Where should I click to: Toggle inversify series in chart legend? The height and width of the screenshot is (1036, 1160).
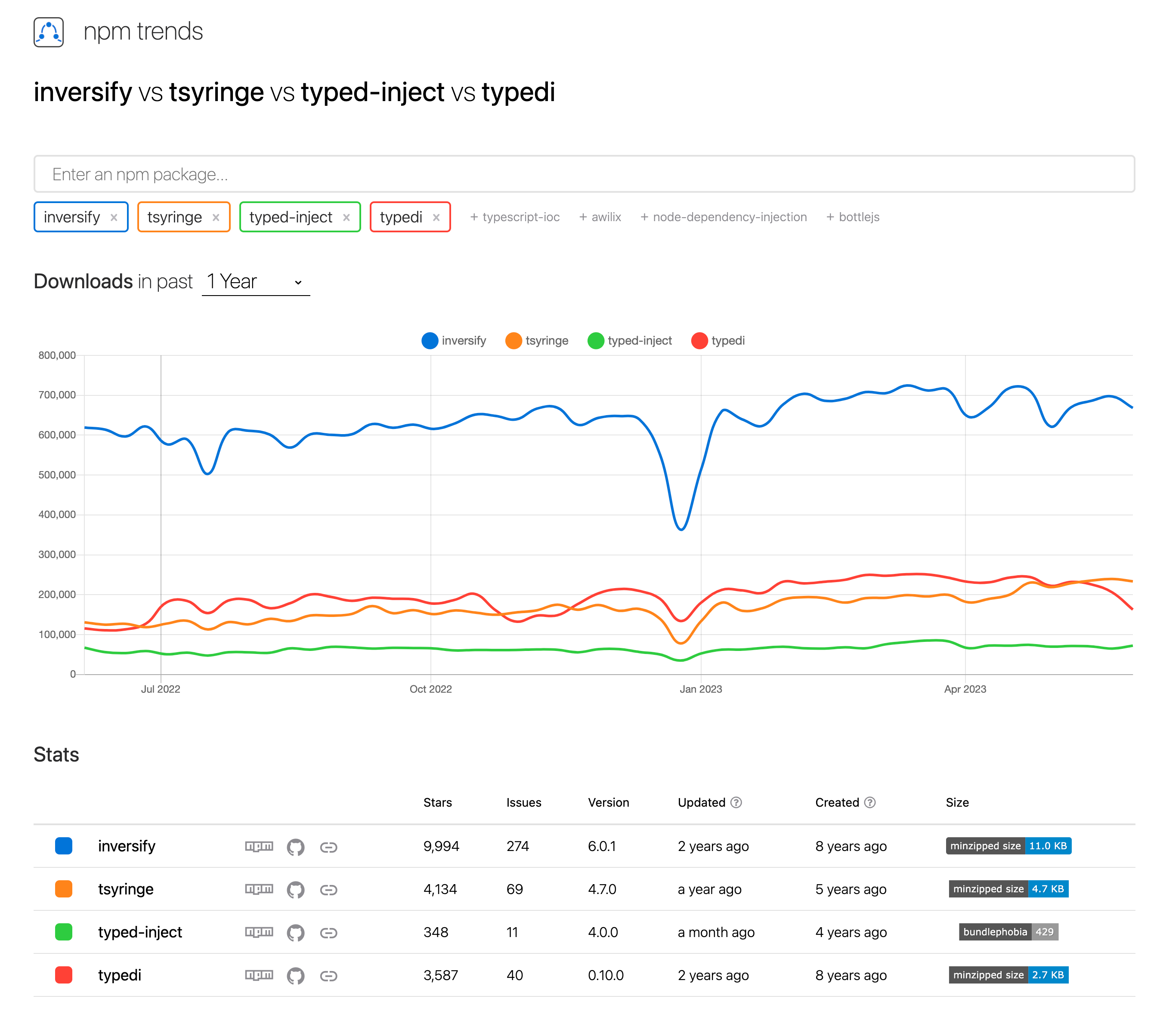click(454, 340)
